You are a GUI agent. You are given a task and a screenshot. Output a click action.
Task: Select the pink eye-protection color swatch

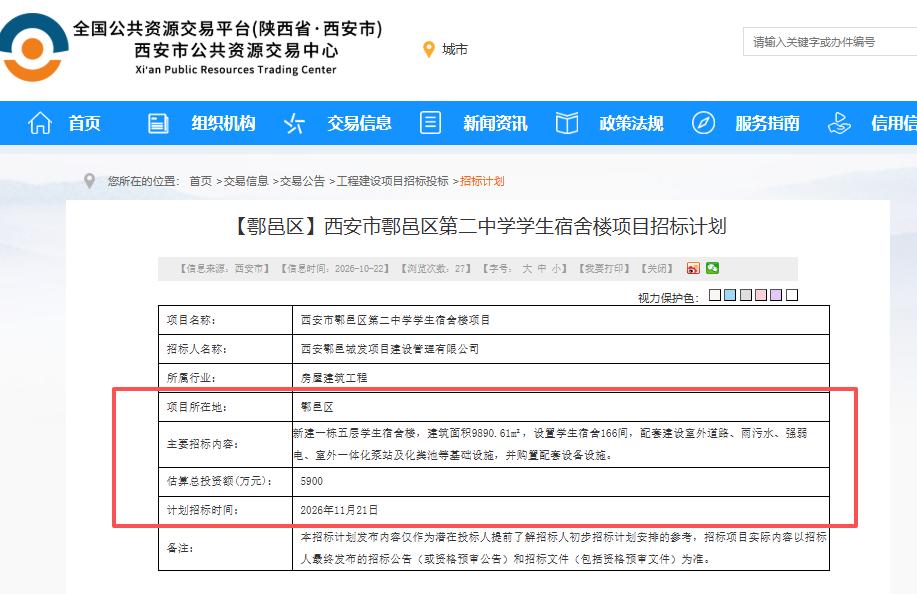(761, 295)
